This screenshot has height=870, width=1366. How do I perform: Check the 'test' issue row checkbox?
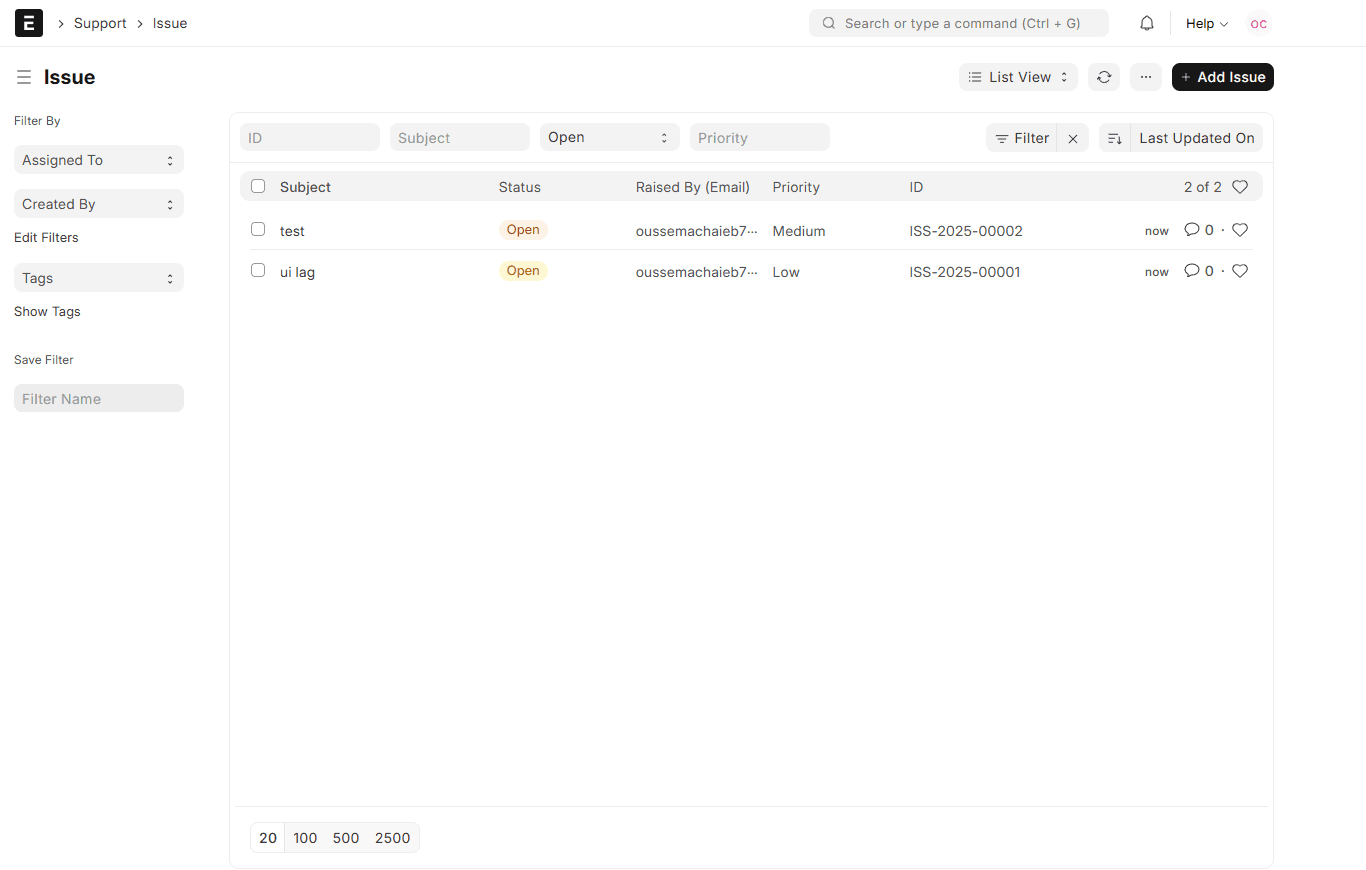tap(258, 229)
